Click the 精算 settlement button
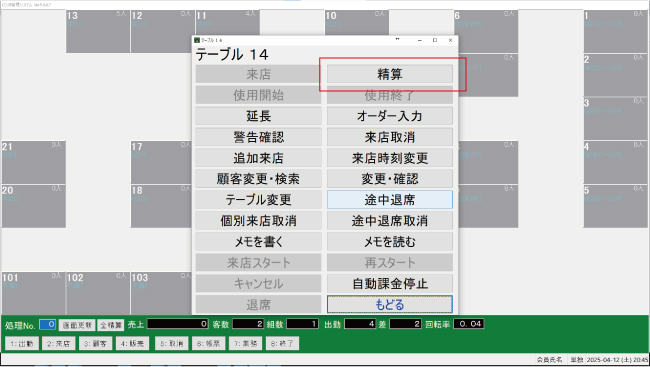This screenshot has width=650, height=367. tap(390, 74)
